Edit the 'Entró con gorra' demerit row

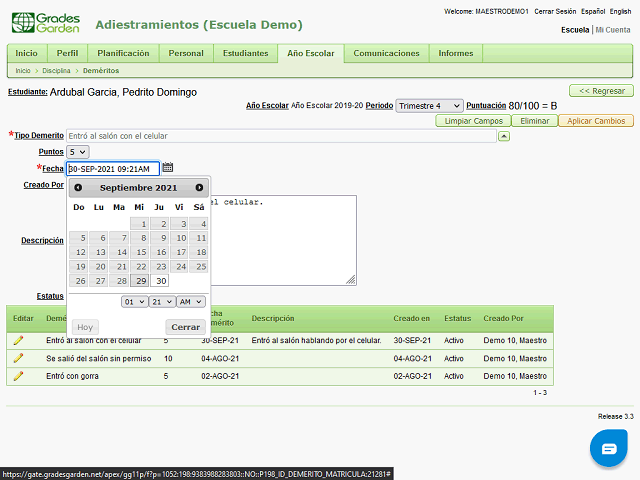tap(18, 376)
